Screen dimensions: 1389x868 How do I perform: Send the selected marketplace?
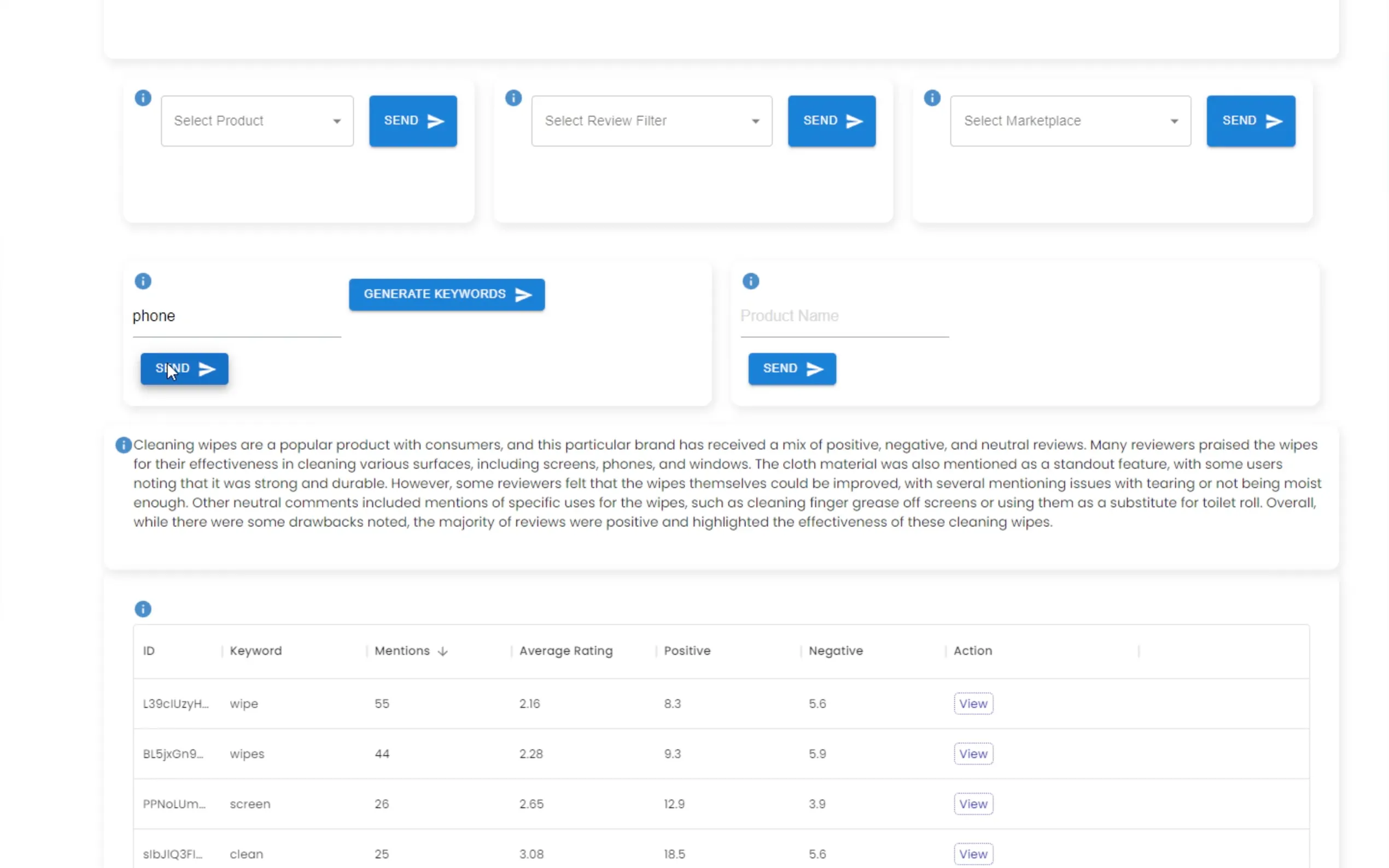click(x=1250, y=121)
